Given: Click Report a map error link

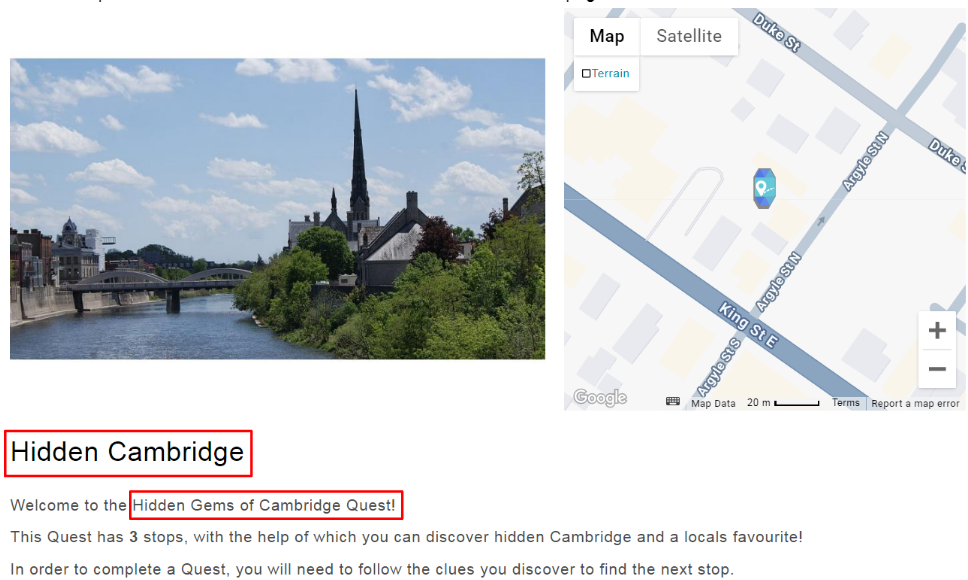Looking at the screenshot, I should click(x=915, y=404).
